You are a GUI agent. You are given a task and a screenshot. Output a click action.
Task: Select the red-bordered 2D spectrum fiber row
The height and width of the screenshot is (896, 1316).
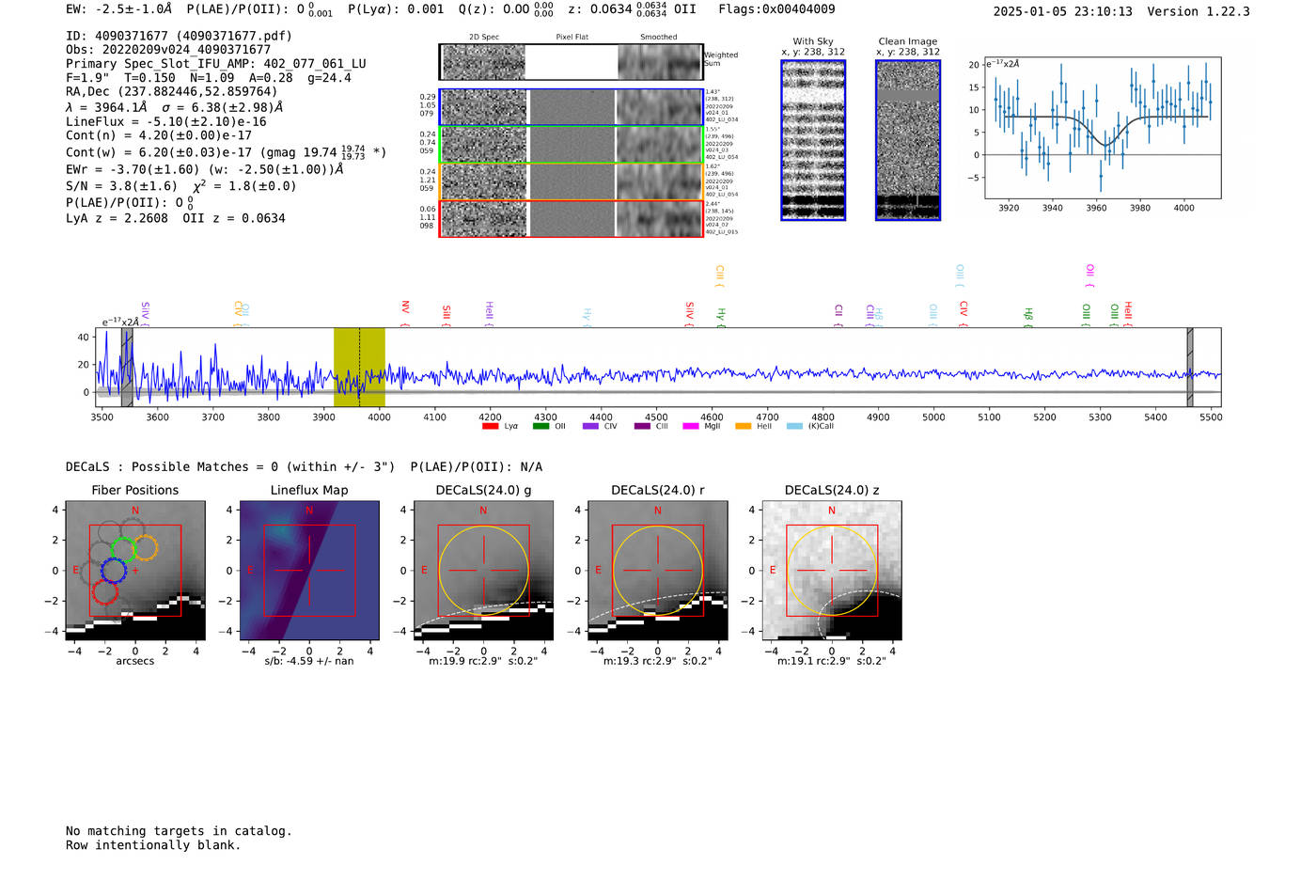click(571, 219)
